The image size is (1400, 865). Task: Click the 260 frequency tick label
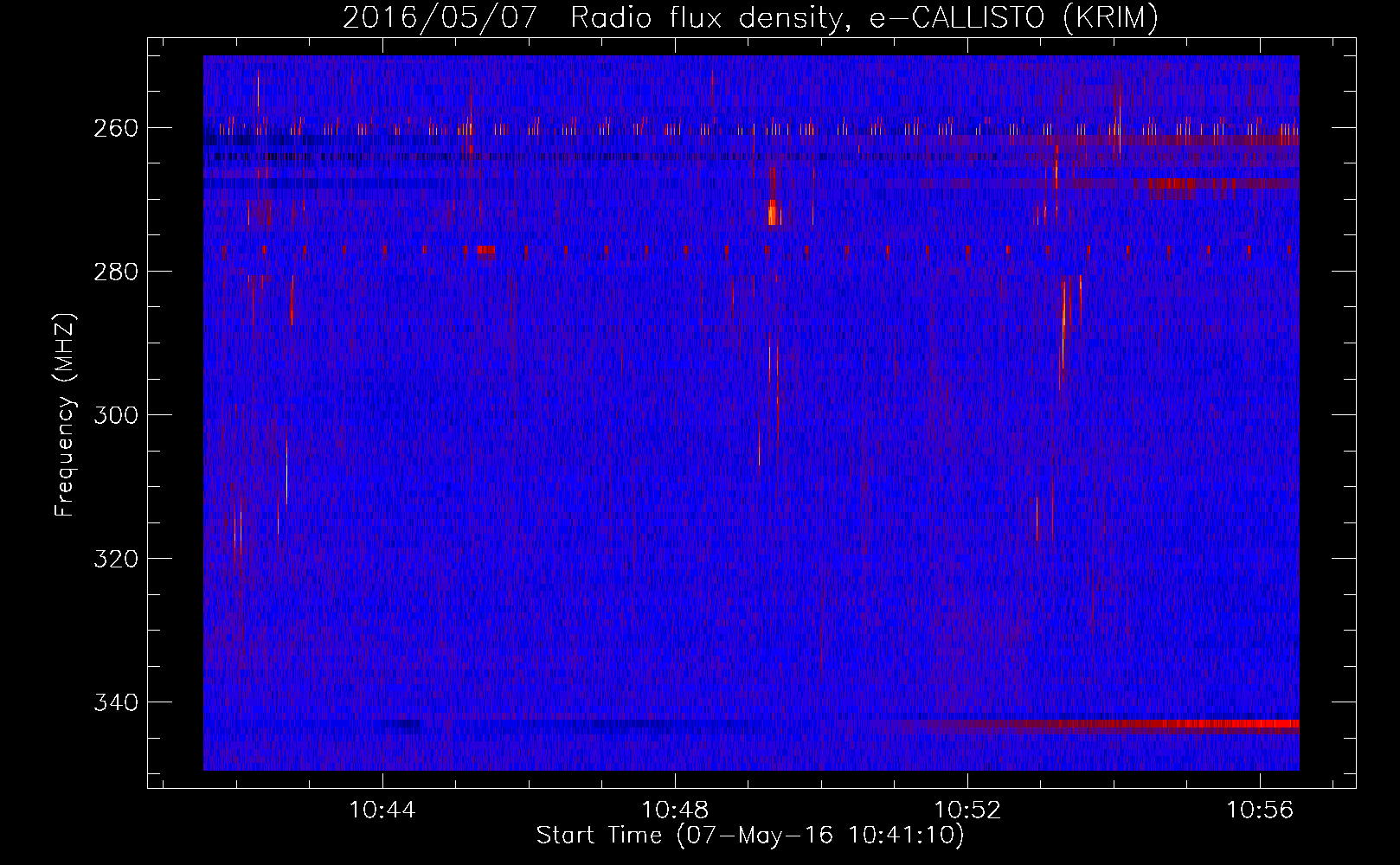pos(115,128)
